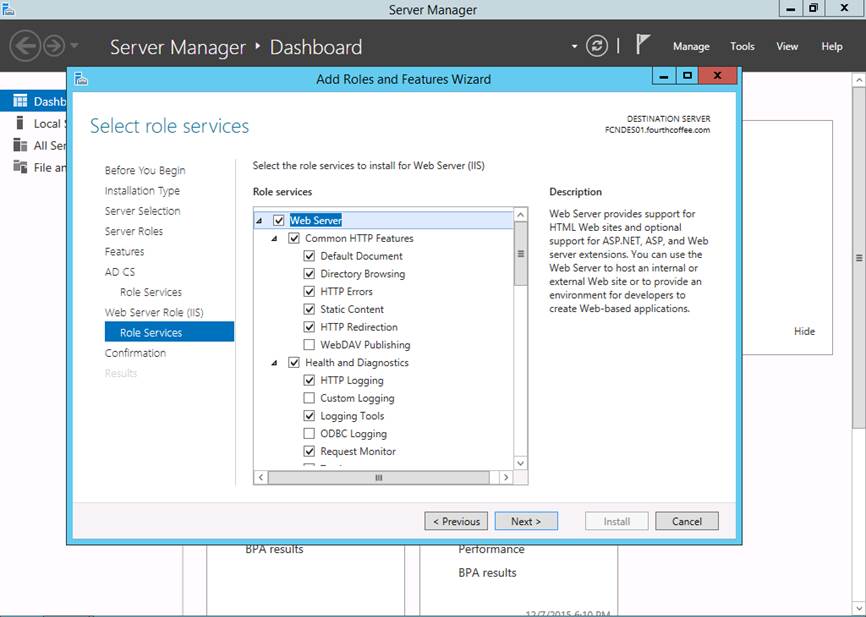The width and height of the screenshot is (866, 617).
Task: Check the Custom Logging option
Action: click(x=309, y=398)
